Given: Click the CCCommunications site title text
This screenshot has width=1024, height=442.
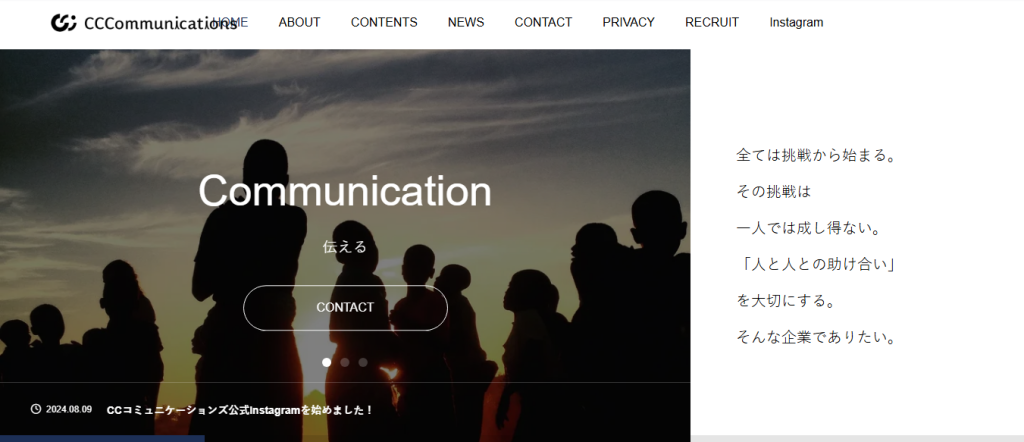Looking at the screenshot, I should (161, 24).
